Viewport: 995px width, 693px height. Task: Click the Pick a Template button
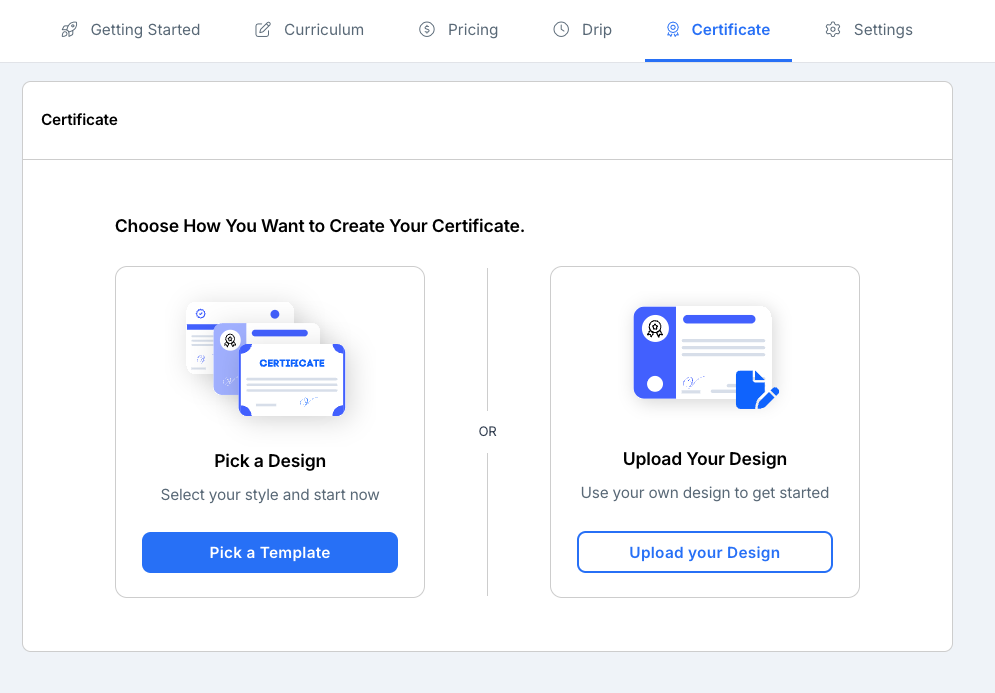pos(269,552)
